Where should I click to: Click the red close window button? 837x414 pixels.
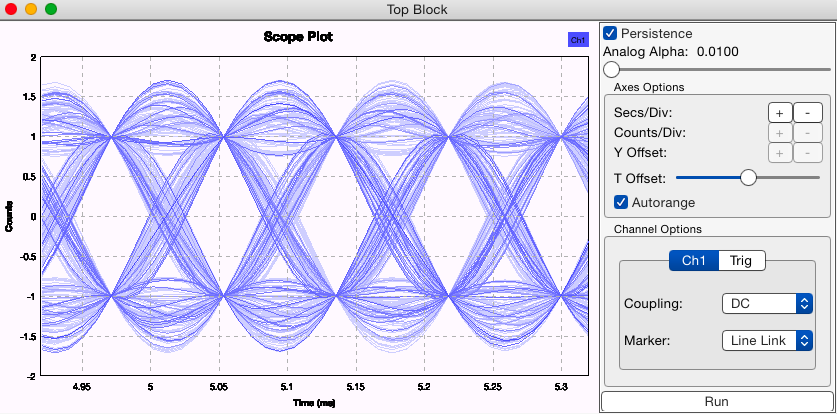tap(11, 9)
